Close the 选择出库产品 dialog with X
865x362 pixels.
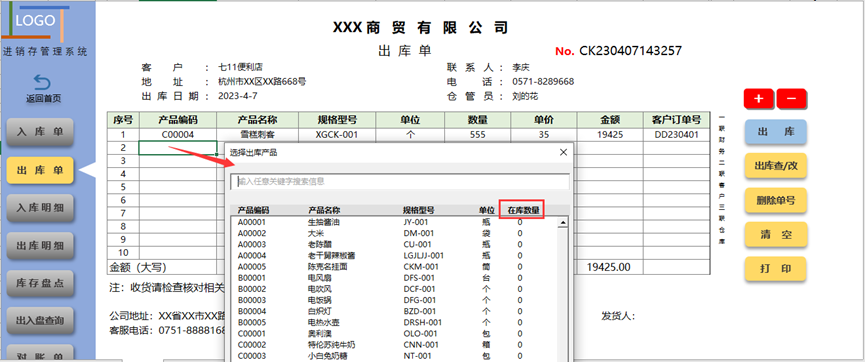[563, 152]
